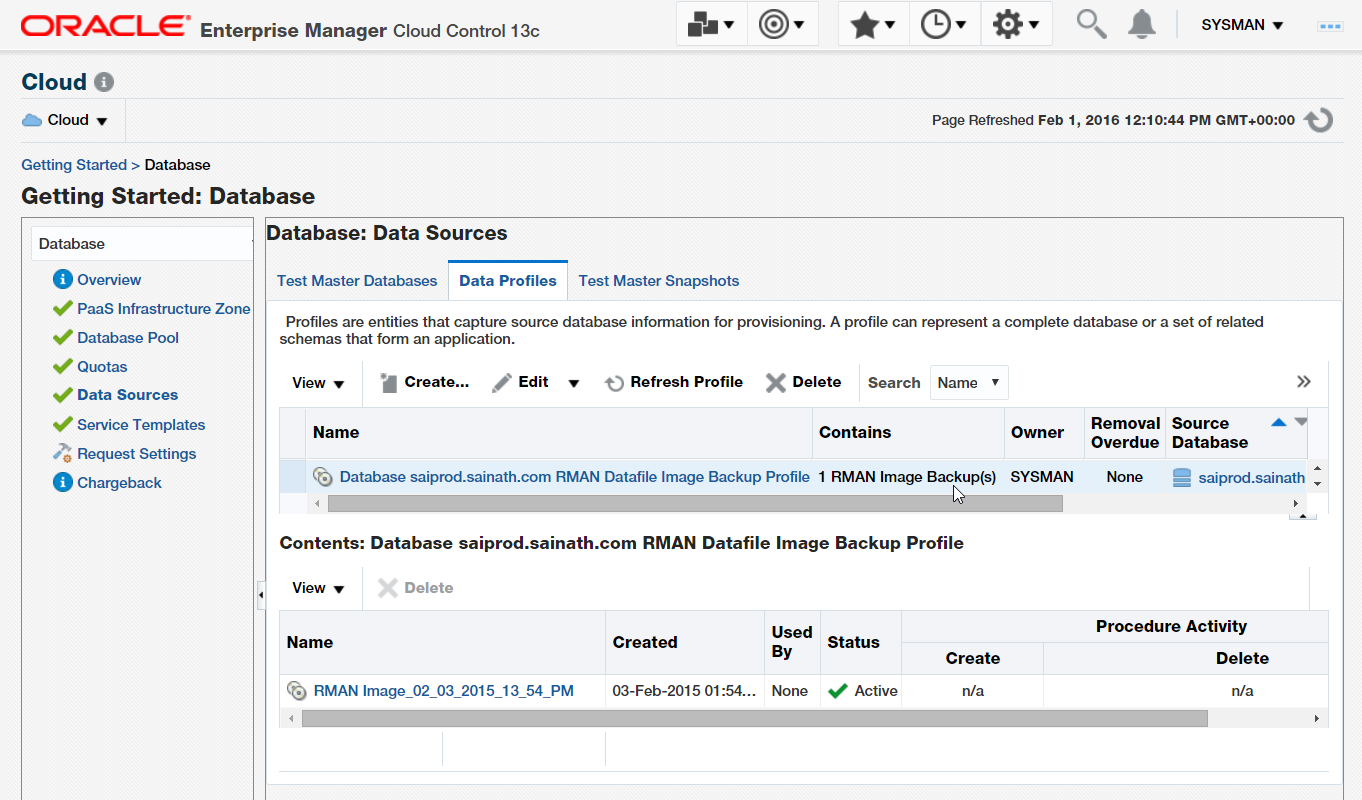Expand toolbar overflow chevron
This screenshot has width=1362, height=800.
click(1304, 382)
